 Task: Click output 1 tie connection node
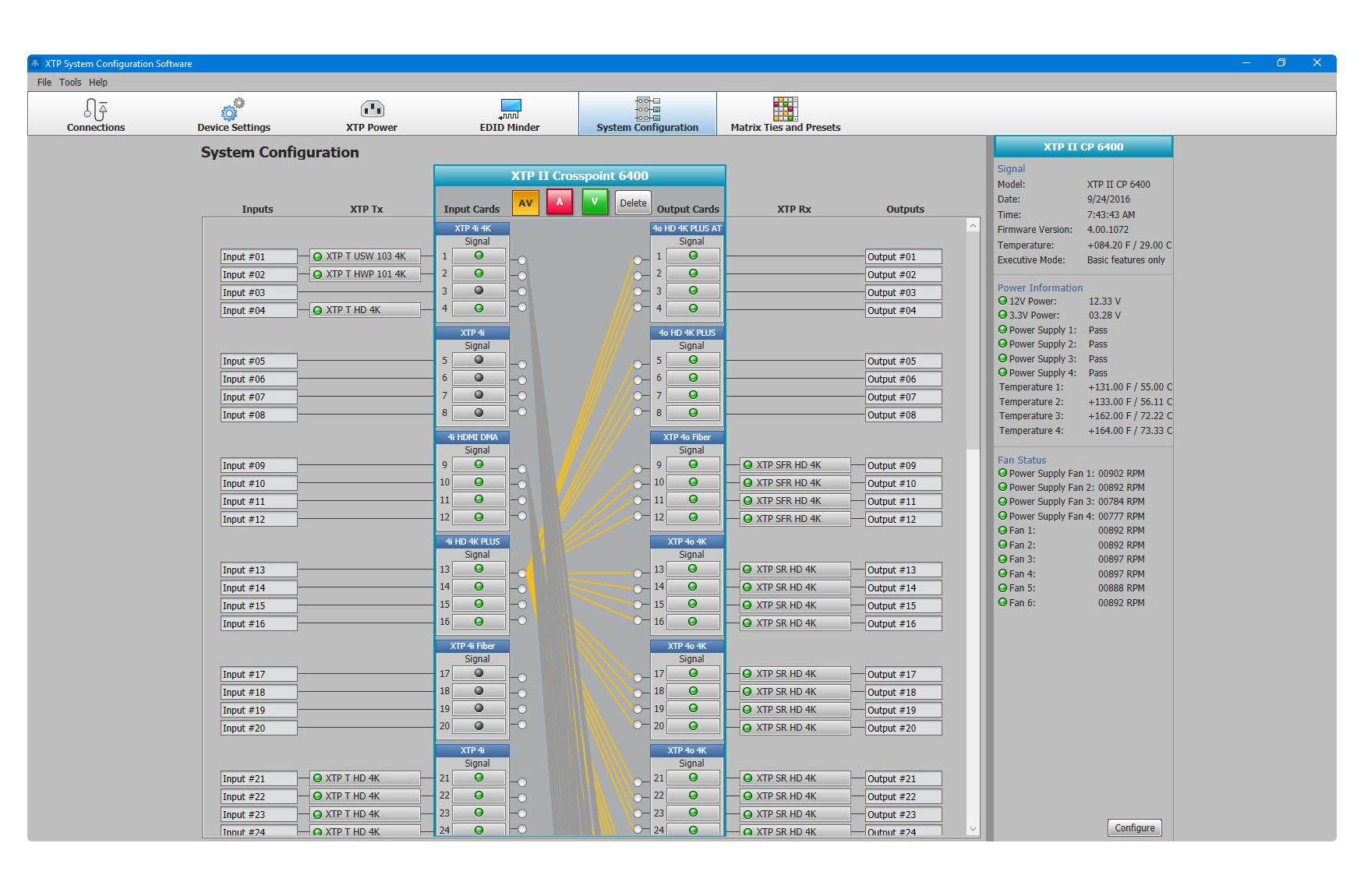click(x=638, y=260)
